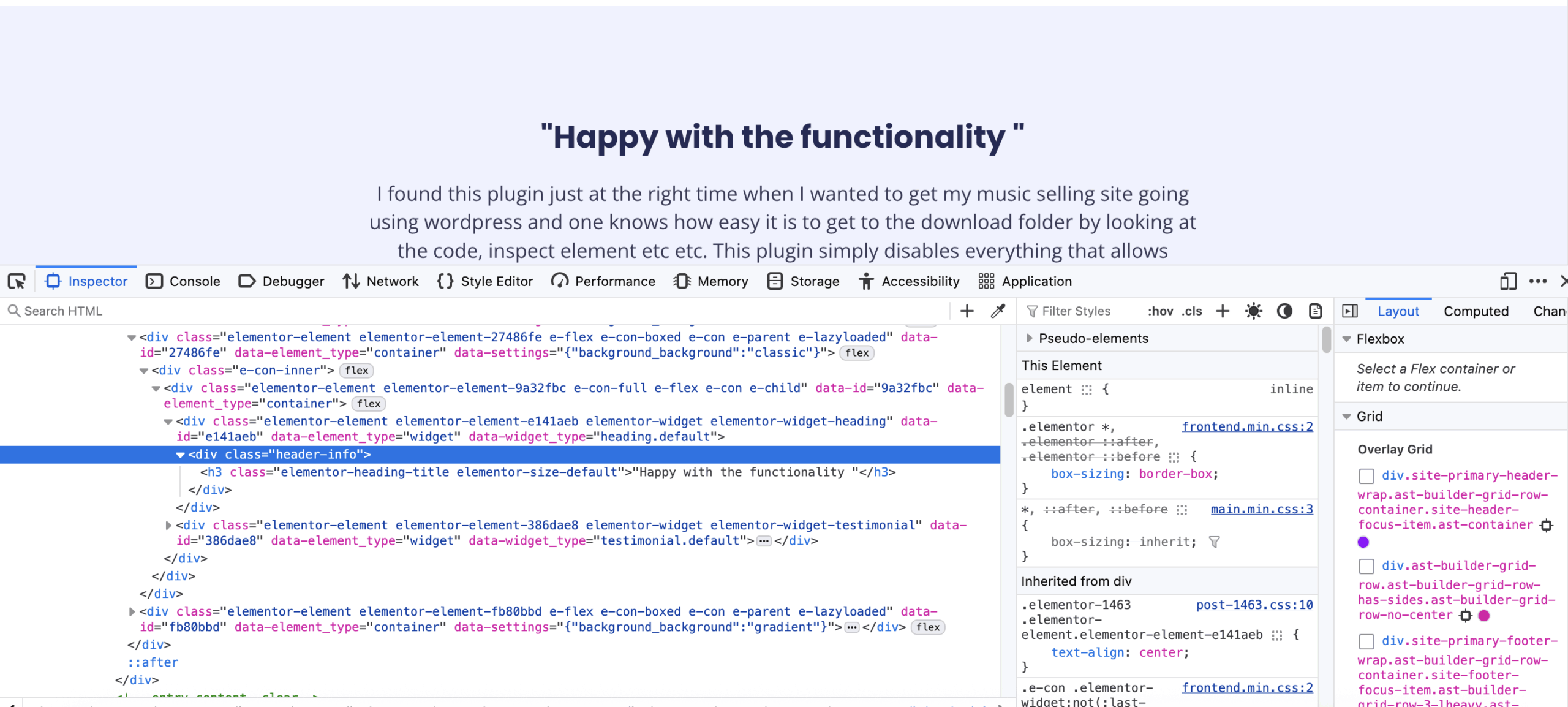The image size is (1568, 707).
Task: Activate the element picker icon
Action: (x=17, y=281)
